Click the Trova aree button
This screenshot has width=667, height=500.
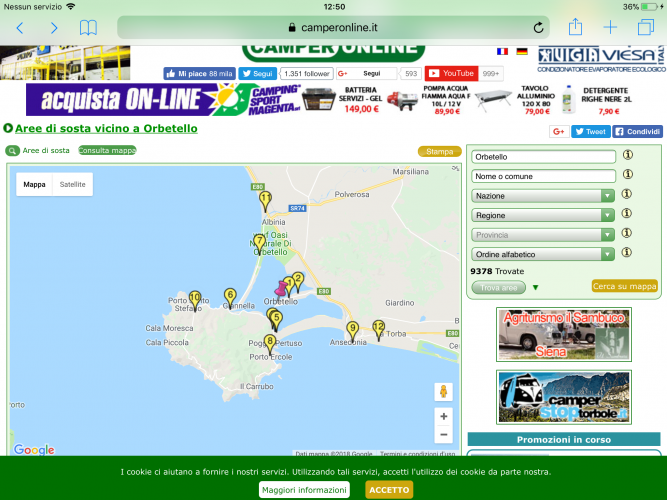[499, 288]
